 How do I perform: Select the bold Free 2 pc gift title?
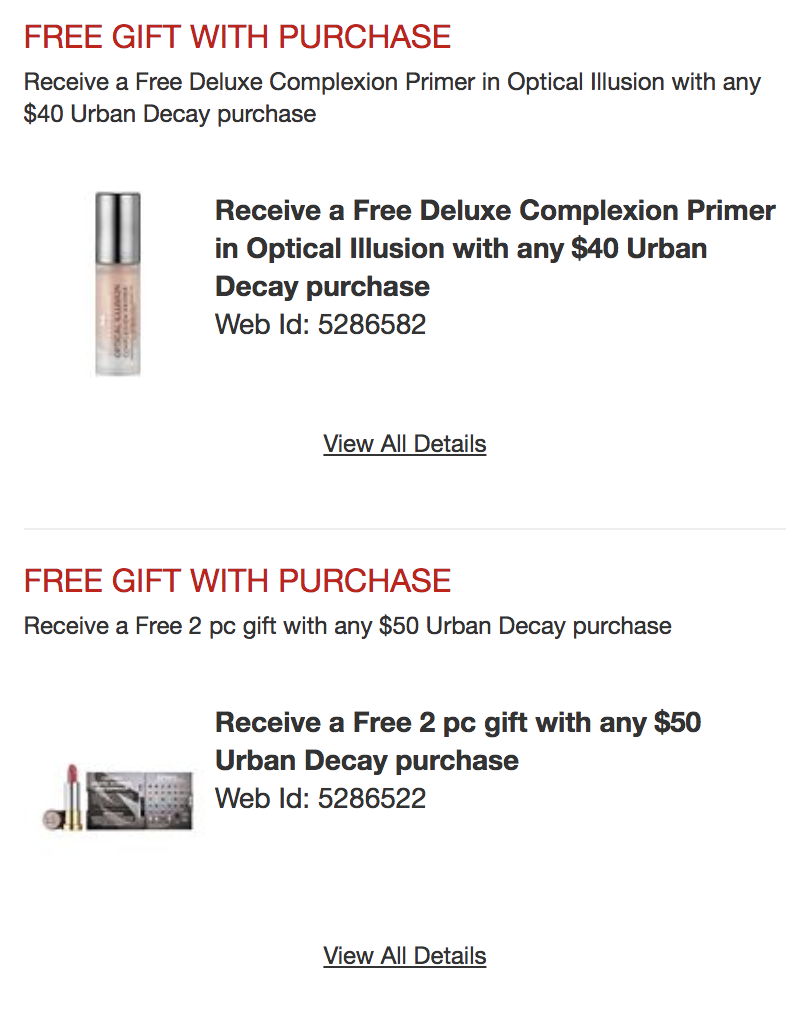point(458,741)
